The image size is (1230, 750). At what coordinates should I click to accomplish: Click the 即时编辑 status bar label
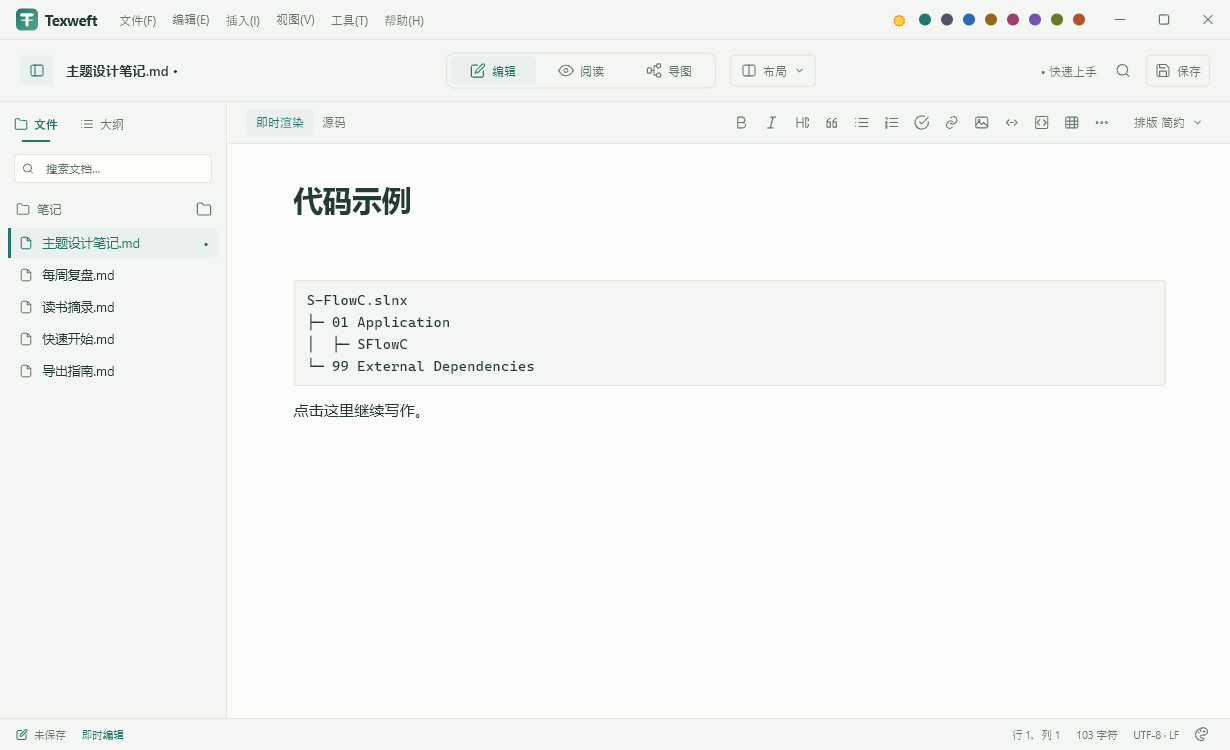pyautogui.click(x=103, y=735)
